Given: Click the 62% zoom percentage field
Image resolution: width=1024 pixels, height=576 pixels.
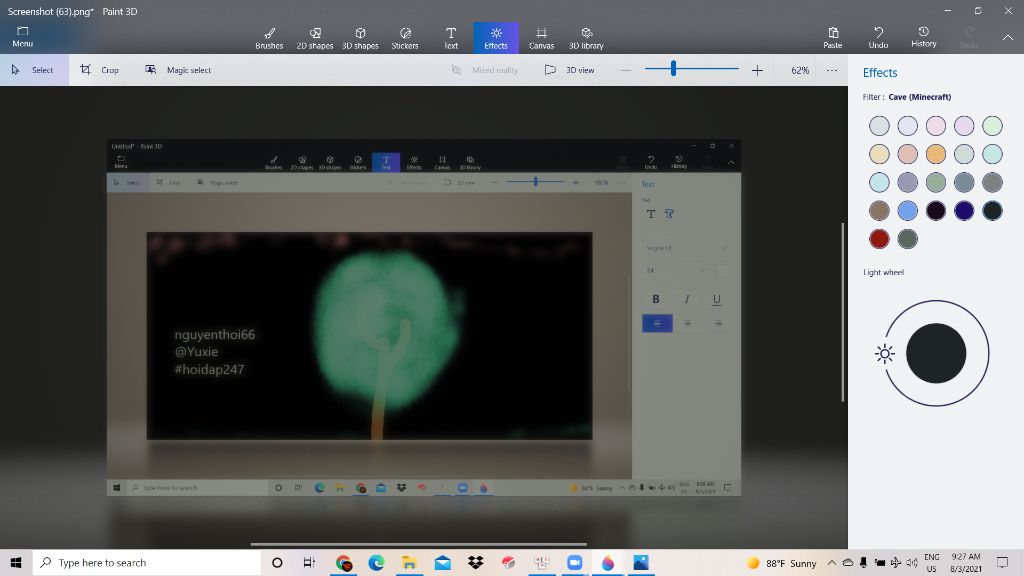Looking at the screenshot, I should click(800, 70).
